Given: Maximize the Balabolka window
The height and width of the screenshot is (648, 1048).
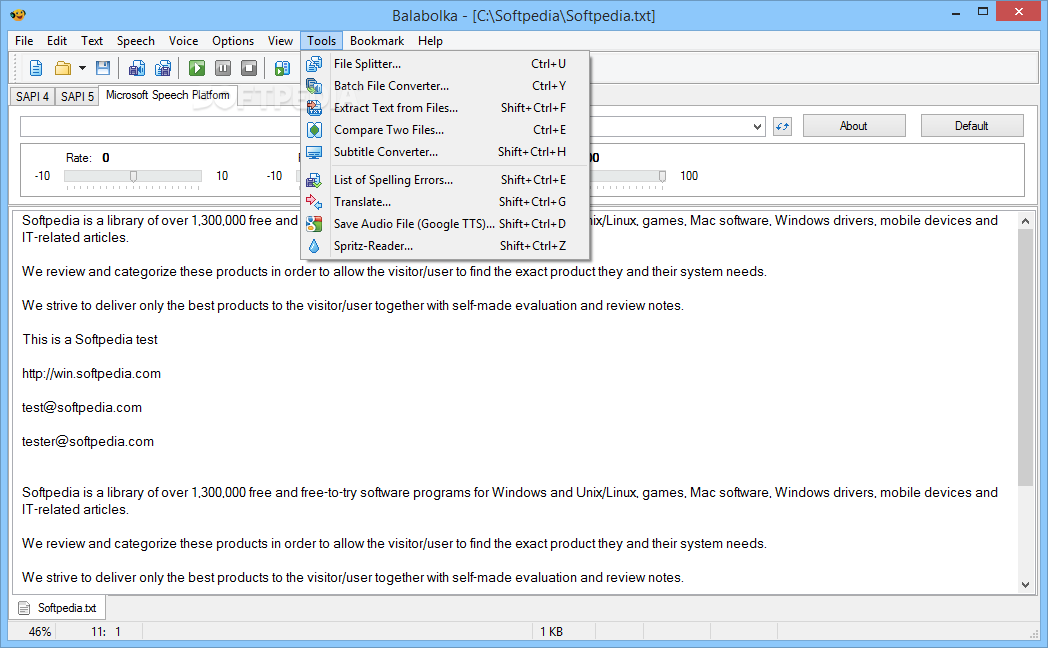Looking at the screenshot, I should [982, 11].
